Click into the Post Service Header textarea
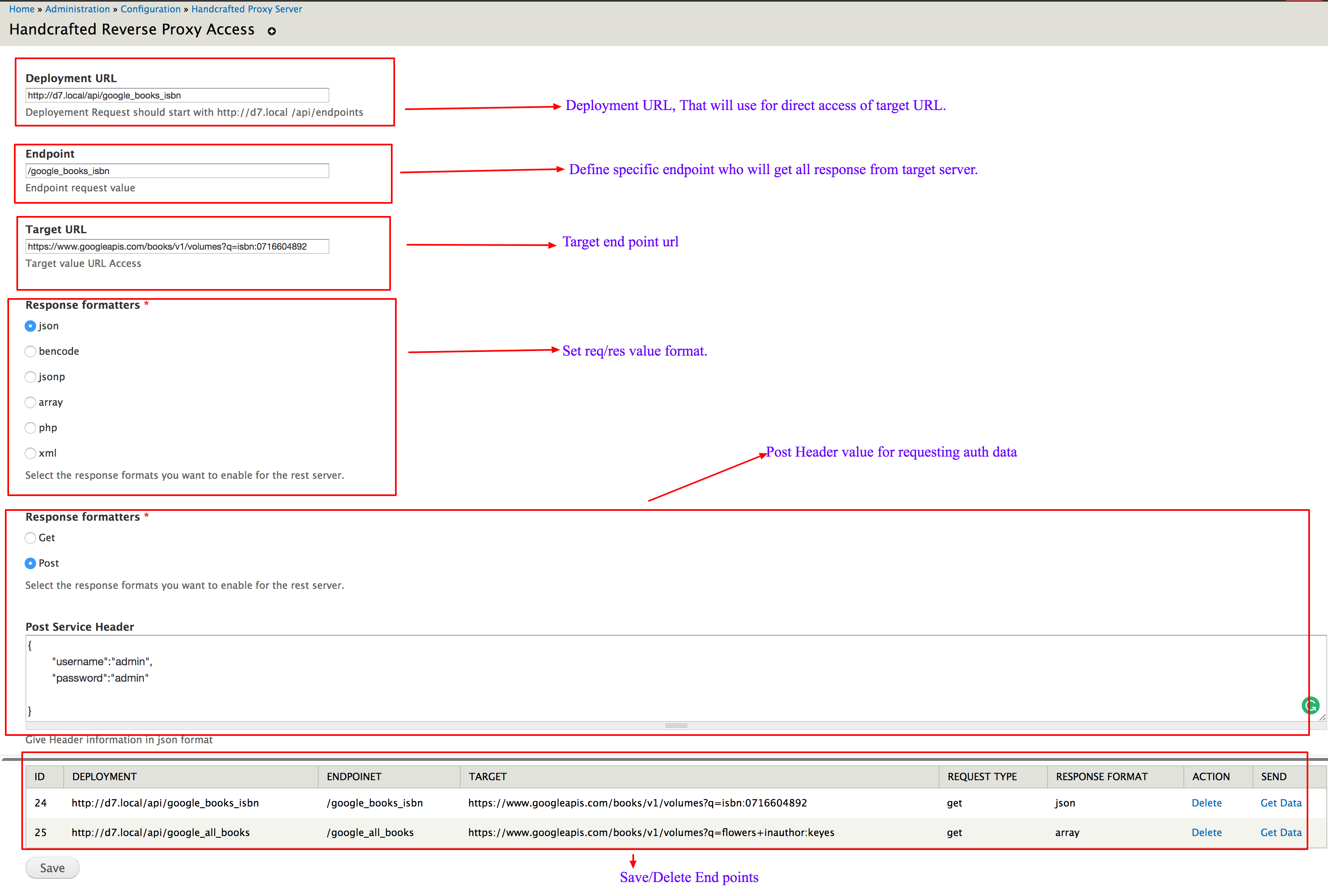 coord(676,678)
